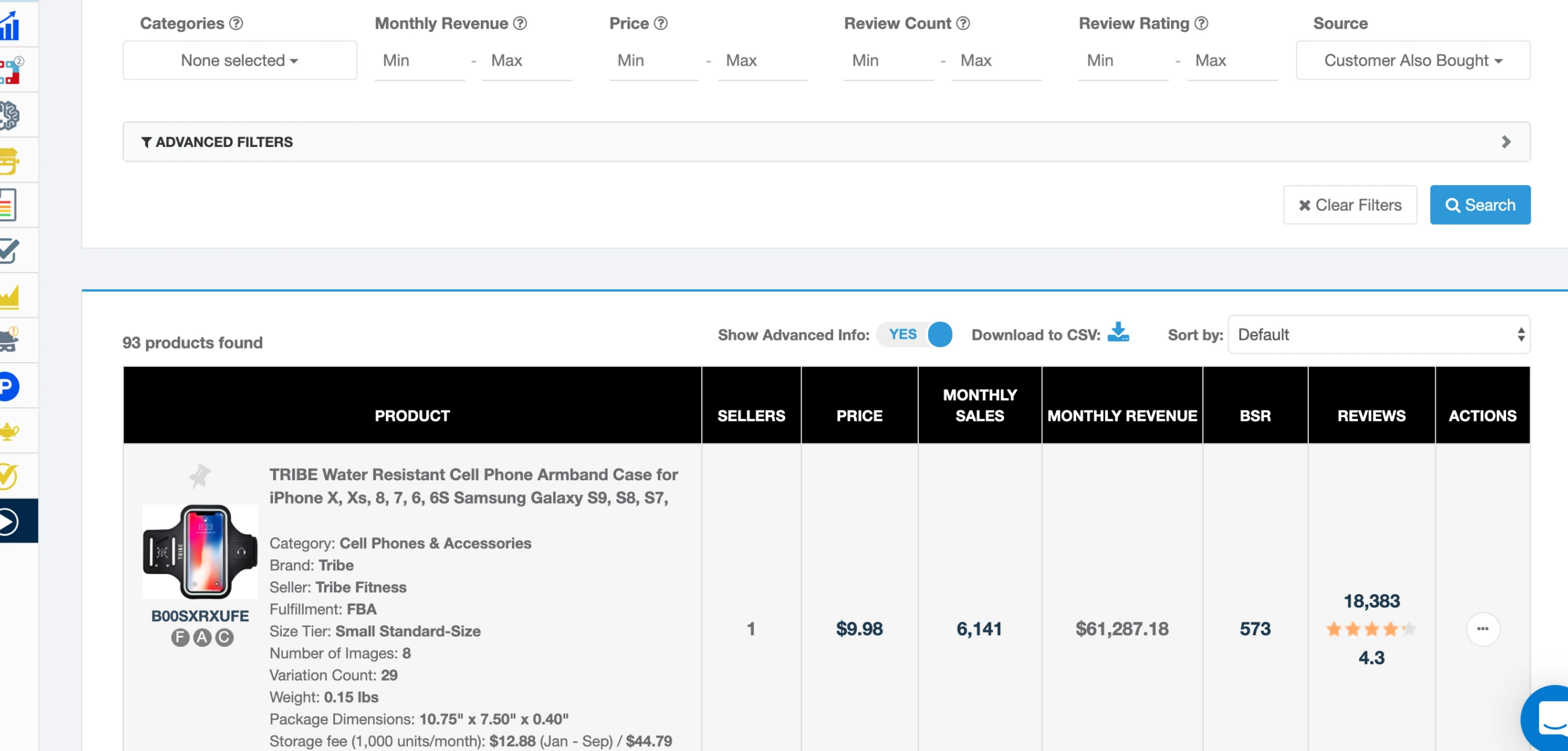Expand the Advanced Filters section
1568x751 pixels.
click(x=826, y=142)
